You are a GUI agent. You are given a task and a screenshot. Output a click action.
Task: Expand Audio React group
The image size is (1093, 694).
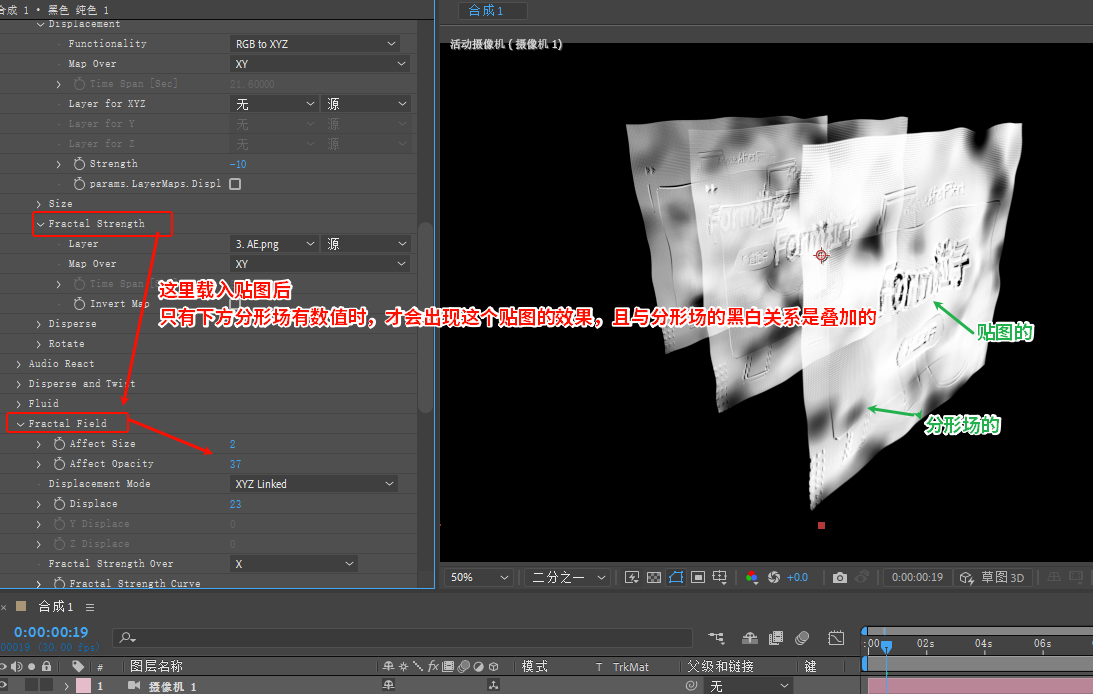[19, 364]
